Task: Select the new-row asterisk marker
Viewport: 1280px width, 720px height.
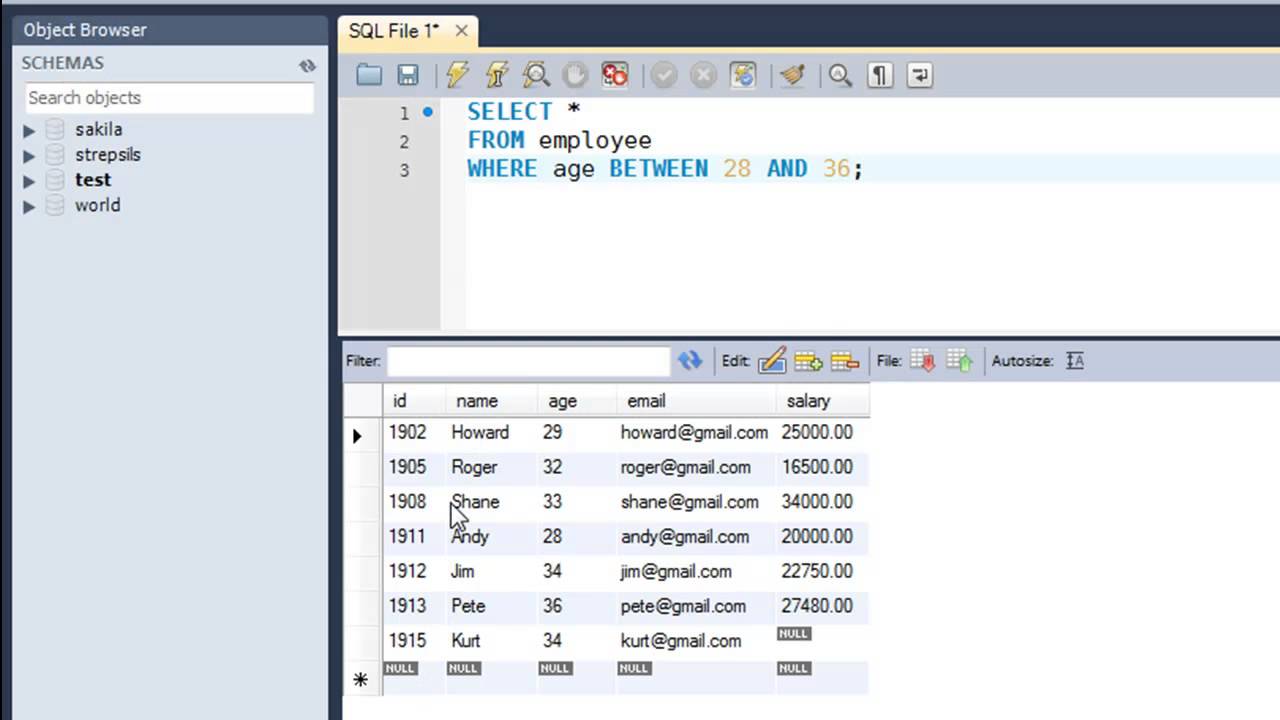Action: point(360,680)
